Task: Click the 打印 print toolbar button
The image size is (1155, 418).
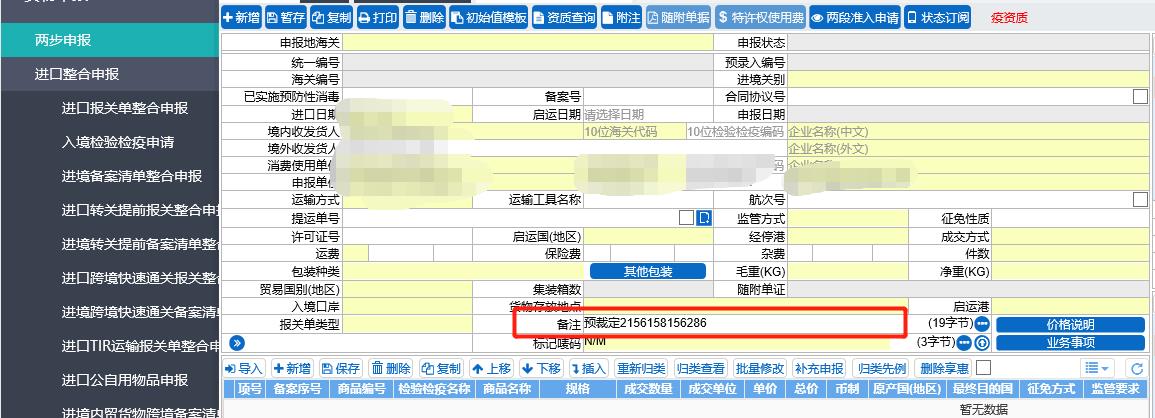Action: [378, 18]
